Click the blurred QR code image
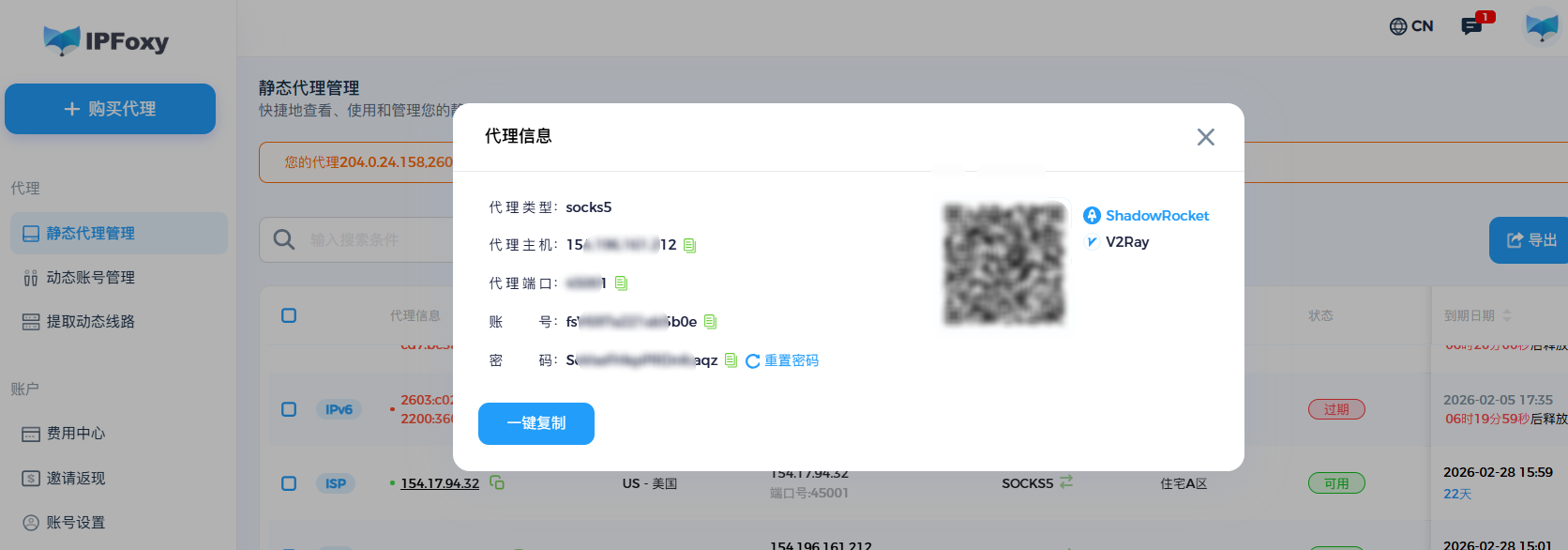Screen dimensions: 1568x550 (1004, 264)
